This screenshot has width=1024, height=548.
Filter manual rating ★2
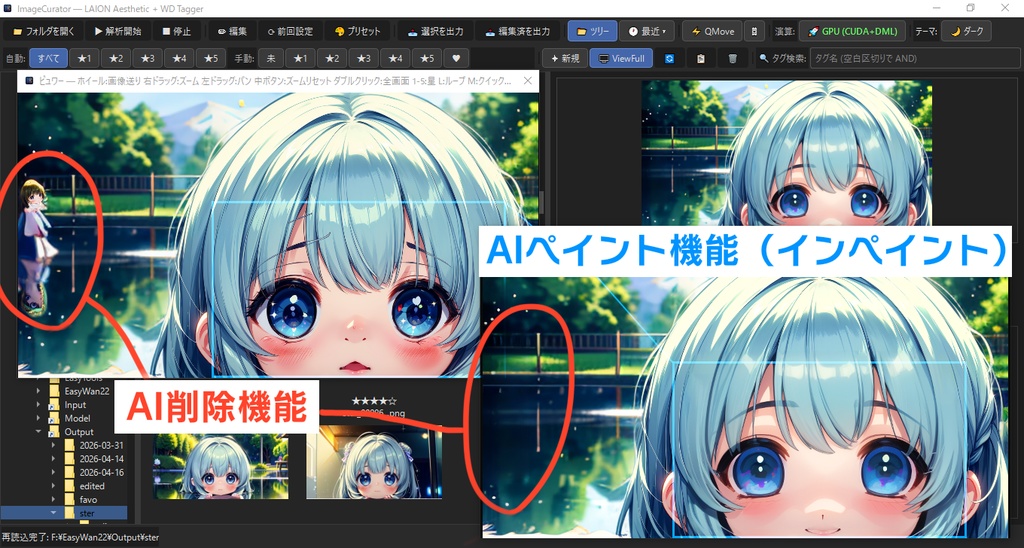(x=332, y=58)
